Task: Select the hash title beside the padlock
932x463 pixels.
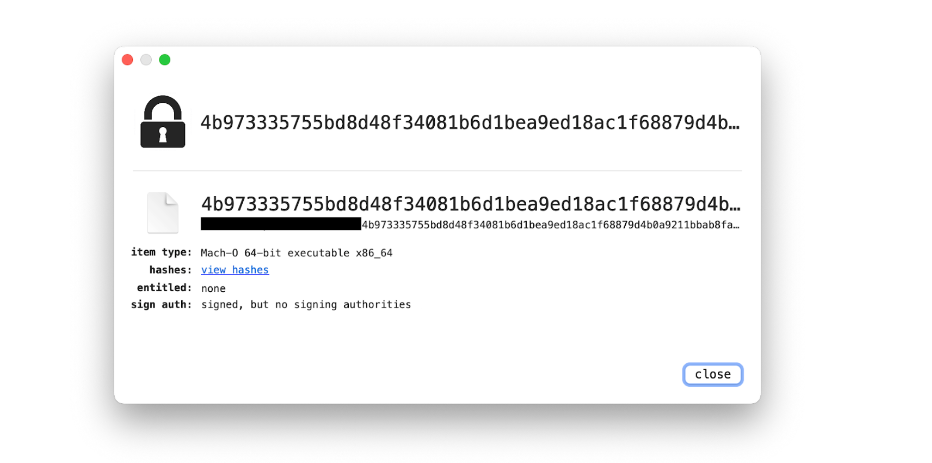Action: 470,122
